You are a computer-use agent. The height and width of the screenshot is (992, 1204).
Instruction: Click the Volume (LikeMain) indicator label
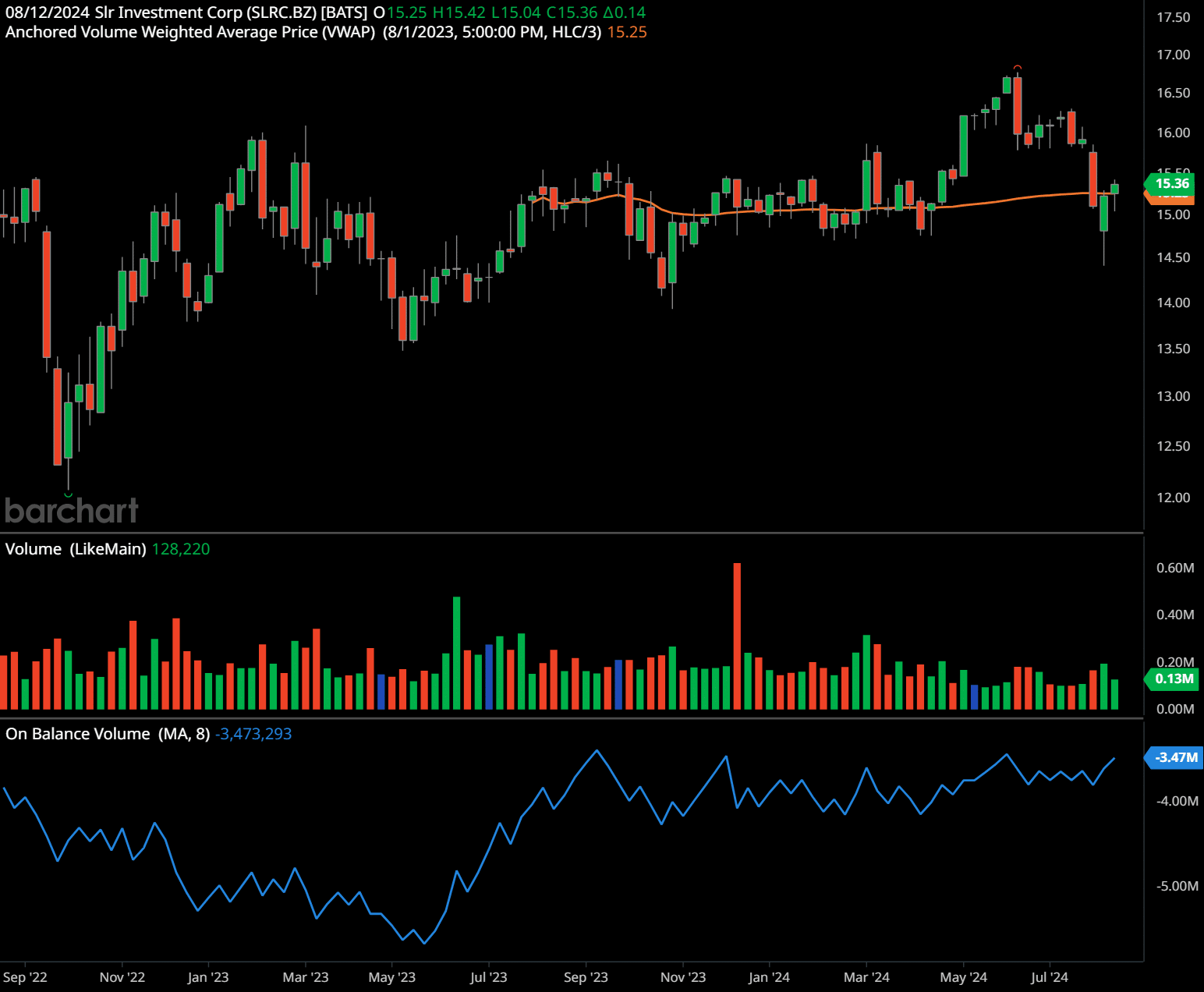[x=76, y=549]
